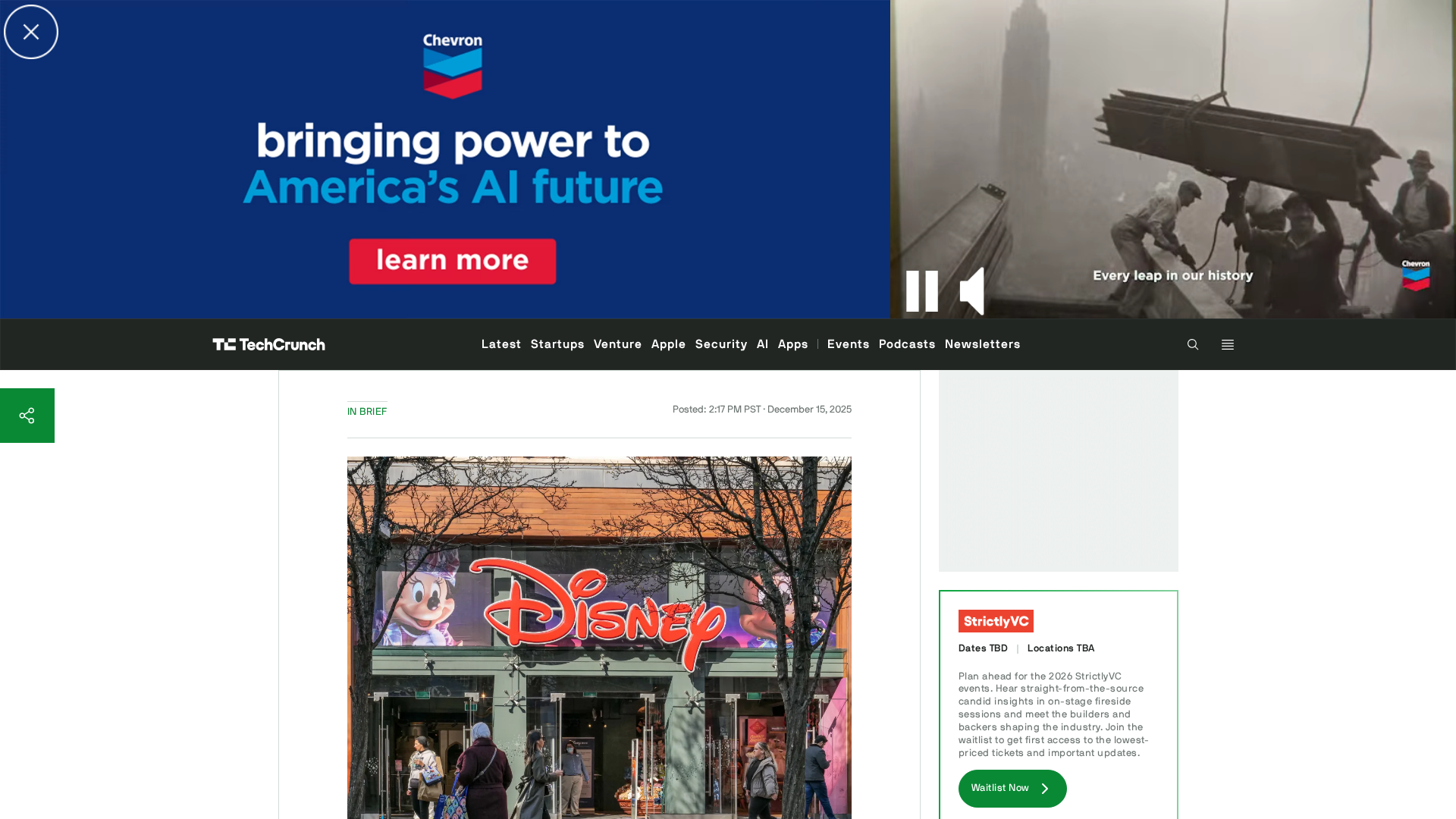The image size is (1456, 819).
Task: Open the Disney store article image
Action: pyautogui.click(x=599, y=638)
